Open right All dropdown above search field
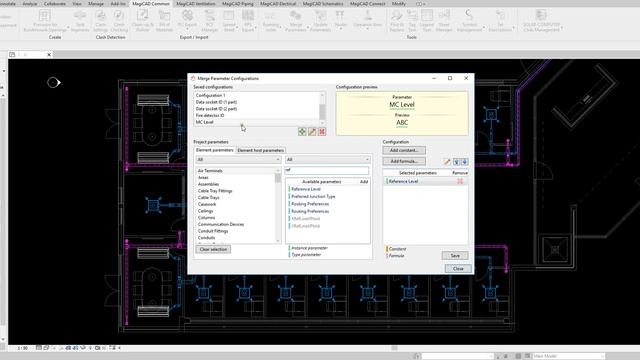Screen dimensions: 640x360 click(327, 160)
